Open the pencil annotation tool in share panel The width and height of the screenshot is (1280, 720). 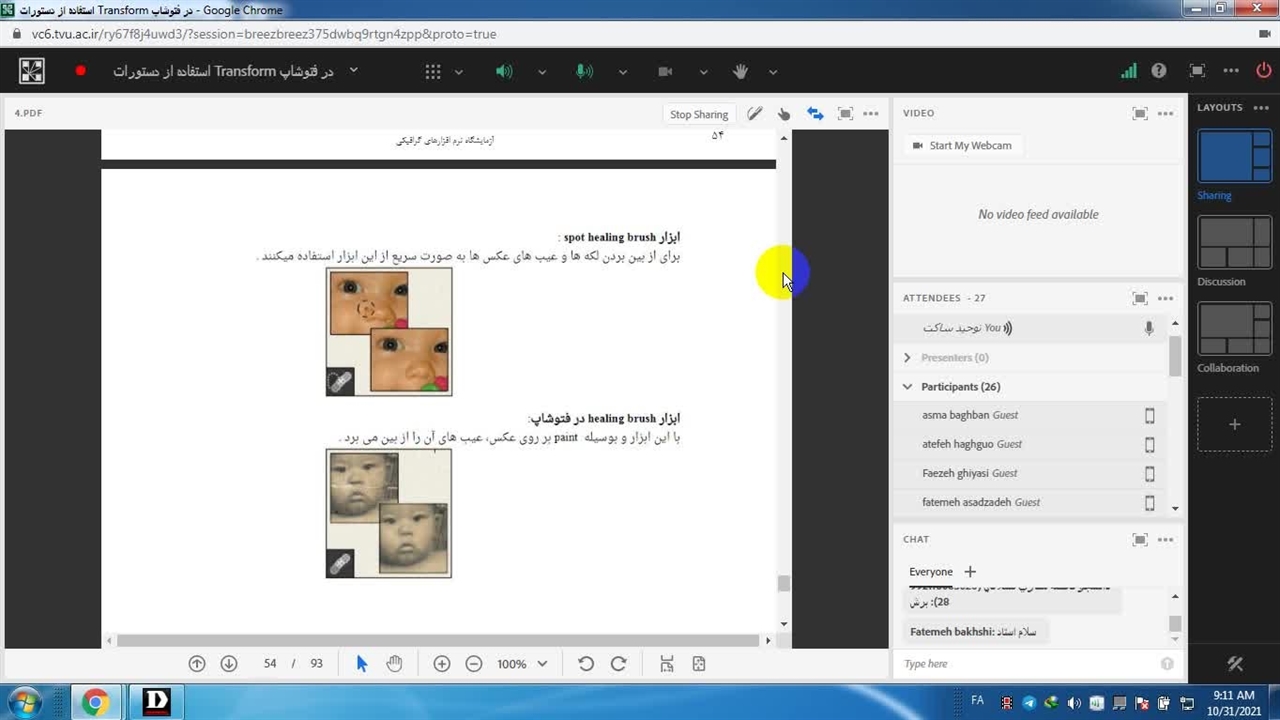755,114
